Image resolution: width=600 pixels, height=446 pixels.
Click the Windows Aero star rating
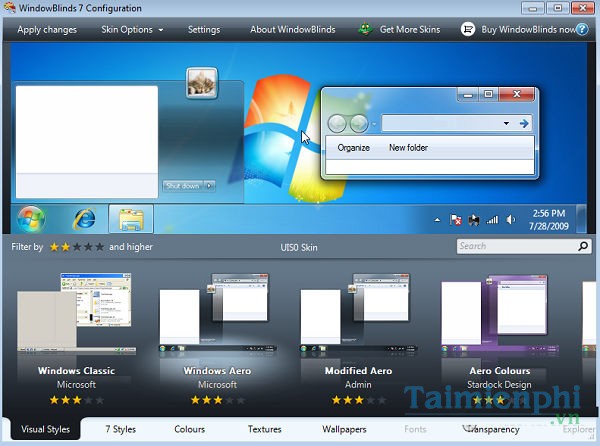217,400
